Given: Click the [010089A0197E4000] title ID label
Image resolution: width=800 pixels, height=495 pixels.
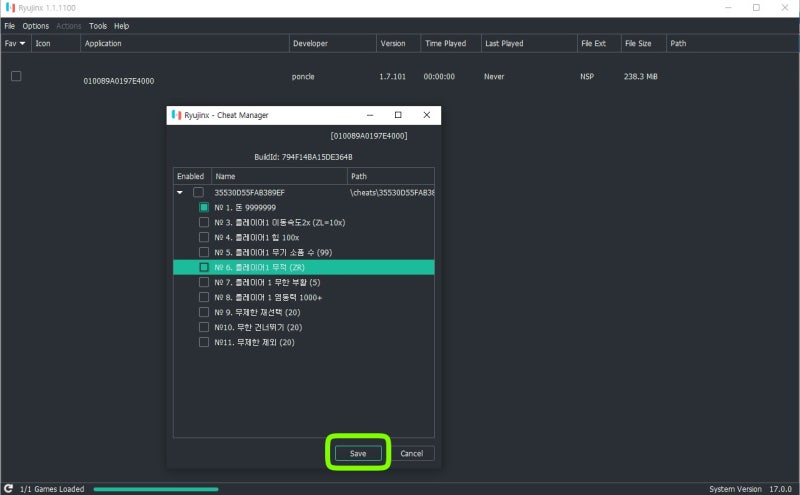Looking at the screenshot, I should point(369,136).
